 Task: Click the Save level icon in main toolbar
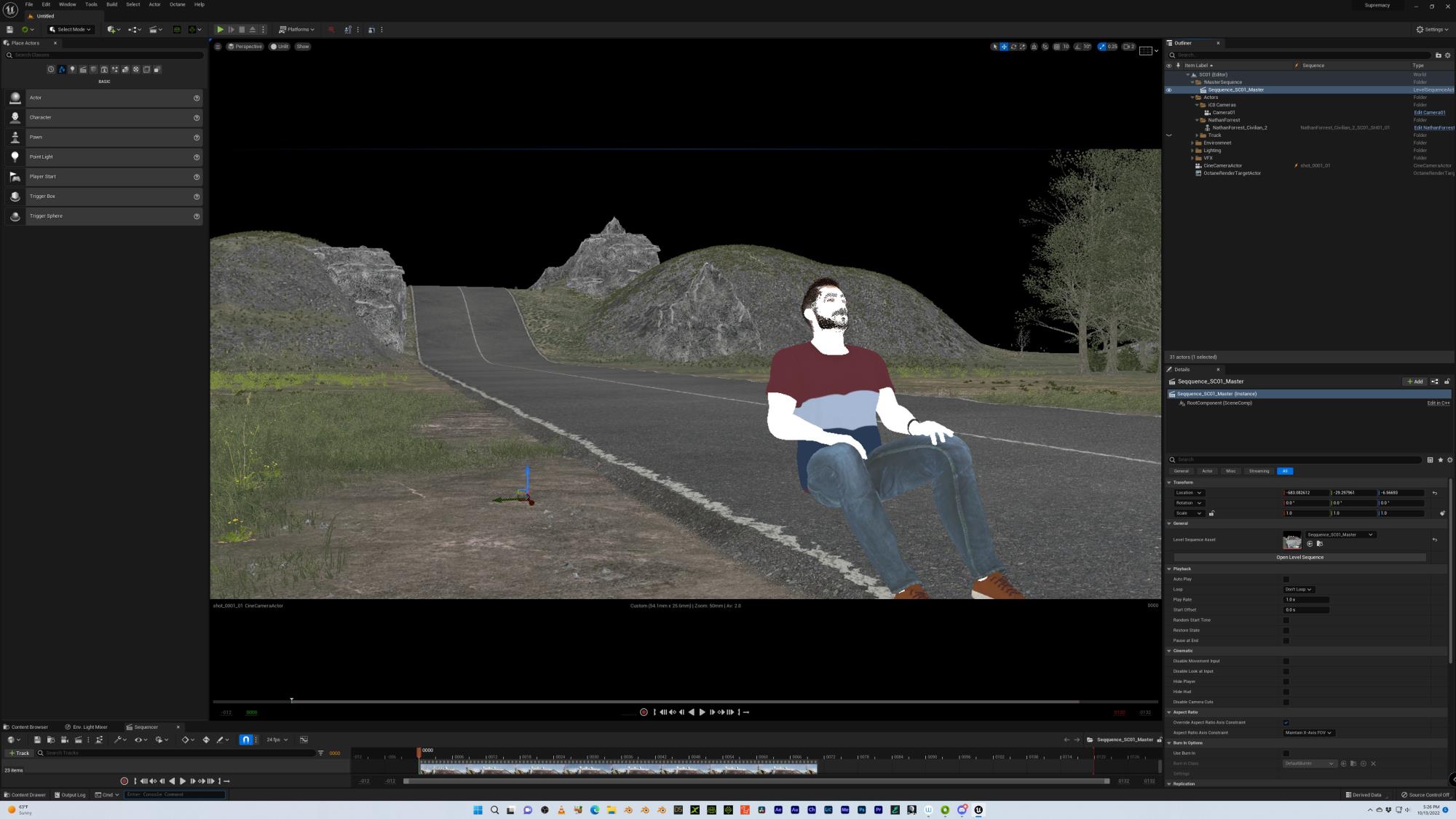pyautogui.click(x=9, y=30)
